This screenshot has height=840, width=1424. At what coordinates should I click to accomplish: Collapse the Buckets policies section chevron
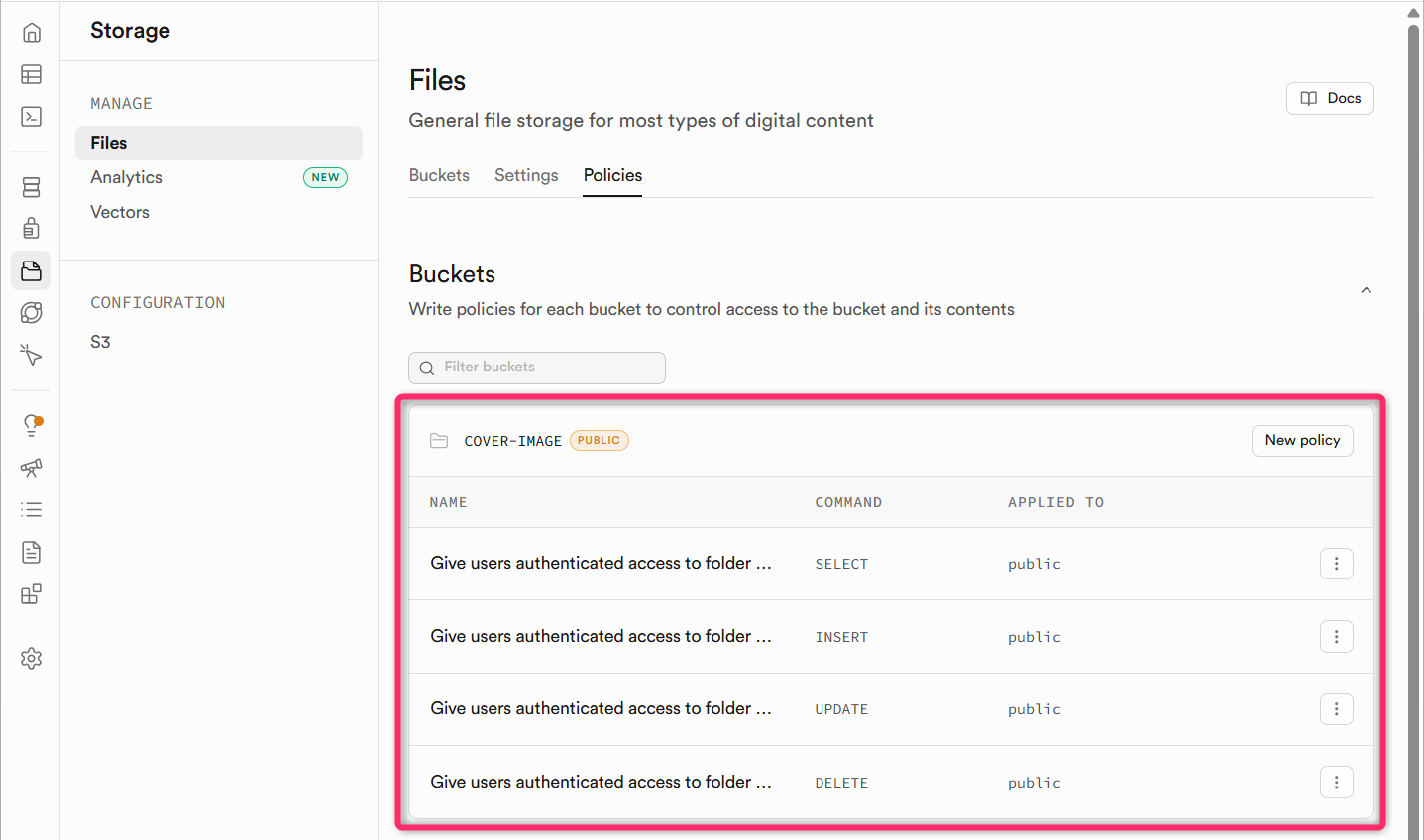[x=1366, y=290]
